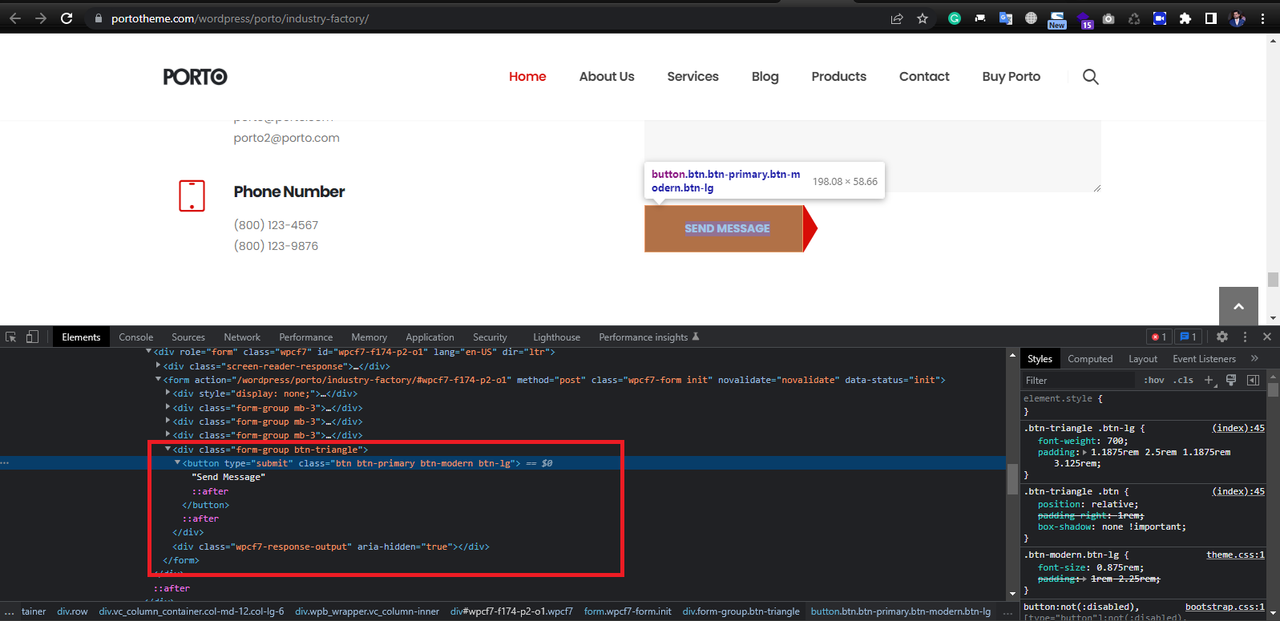The image size is (1280, 621).
Task: Open the Products nav link
Action: tap(839, 77)
